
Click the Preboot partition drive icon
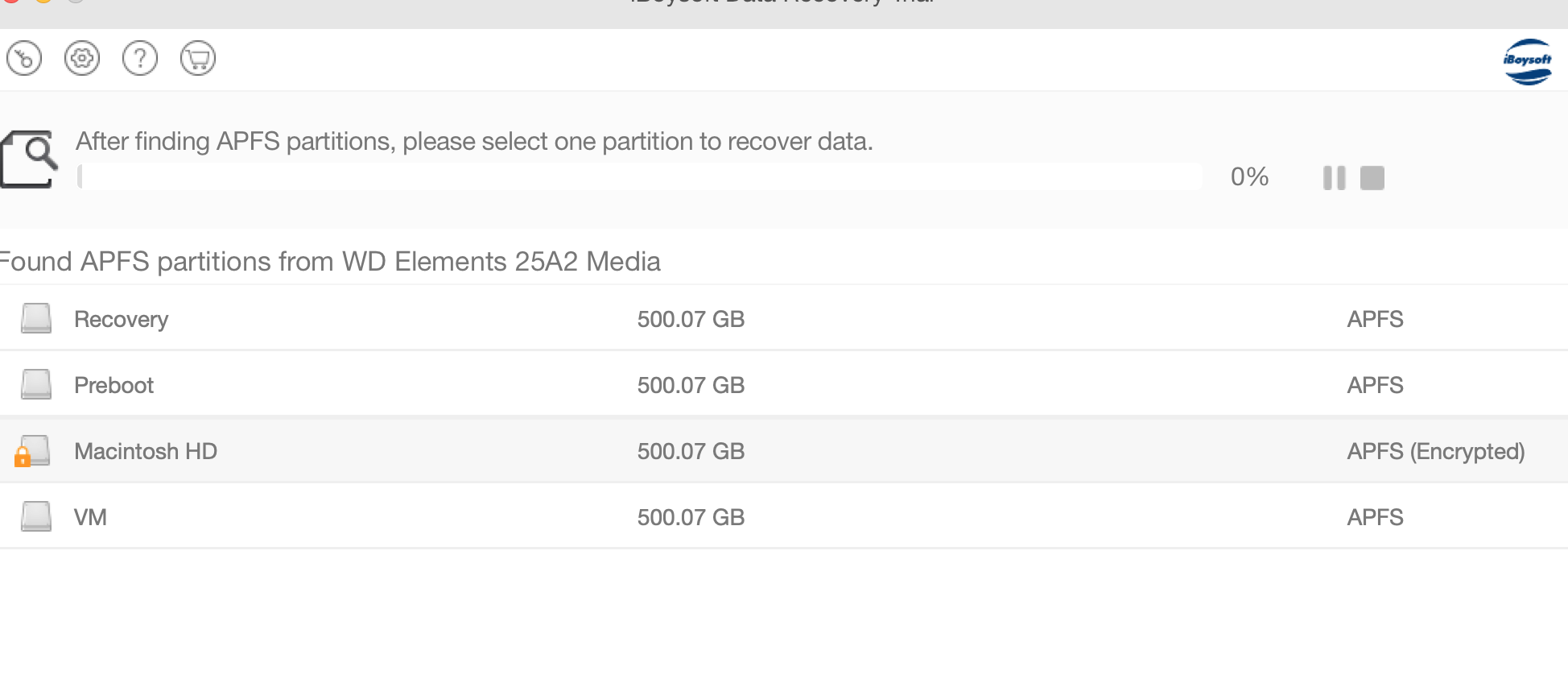click(x=36, y=384)
